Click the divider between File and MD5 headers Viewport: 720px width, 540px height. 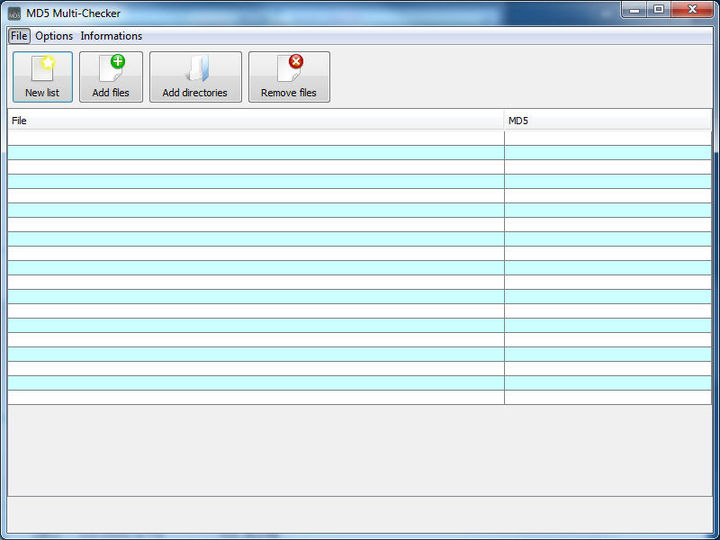[x=504, y=121]
